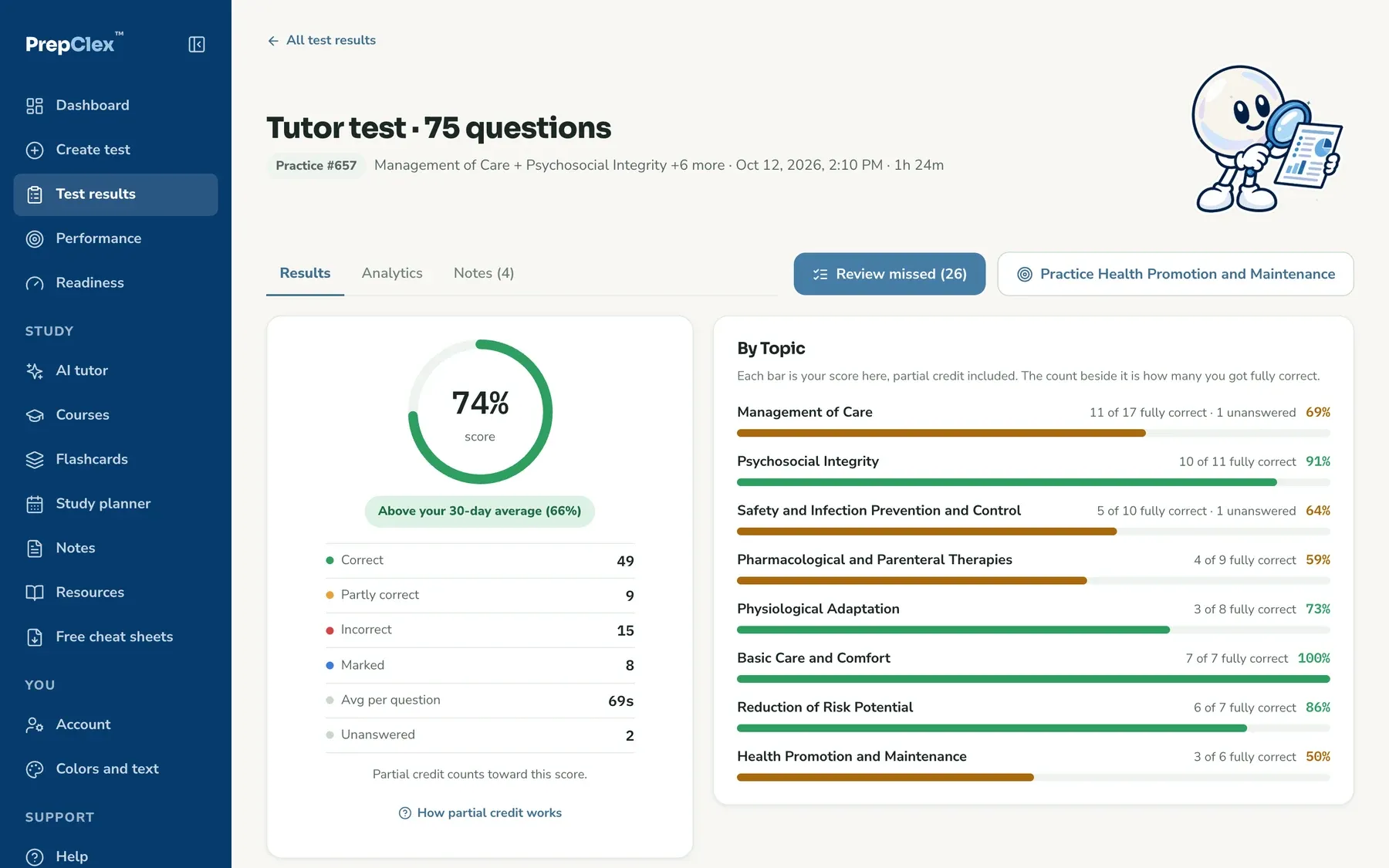Open Courses graduation cap icon
1389x868 pixels.
point(35,415)
